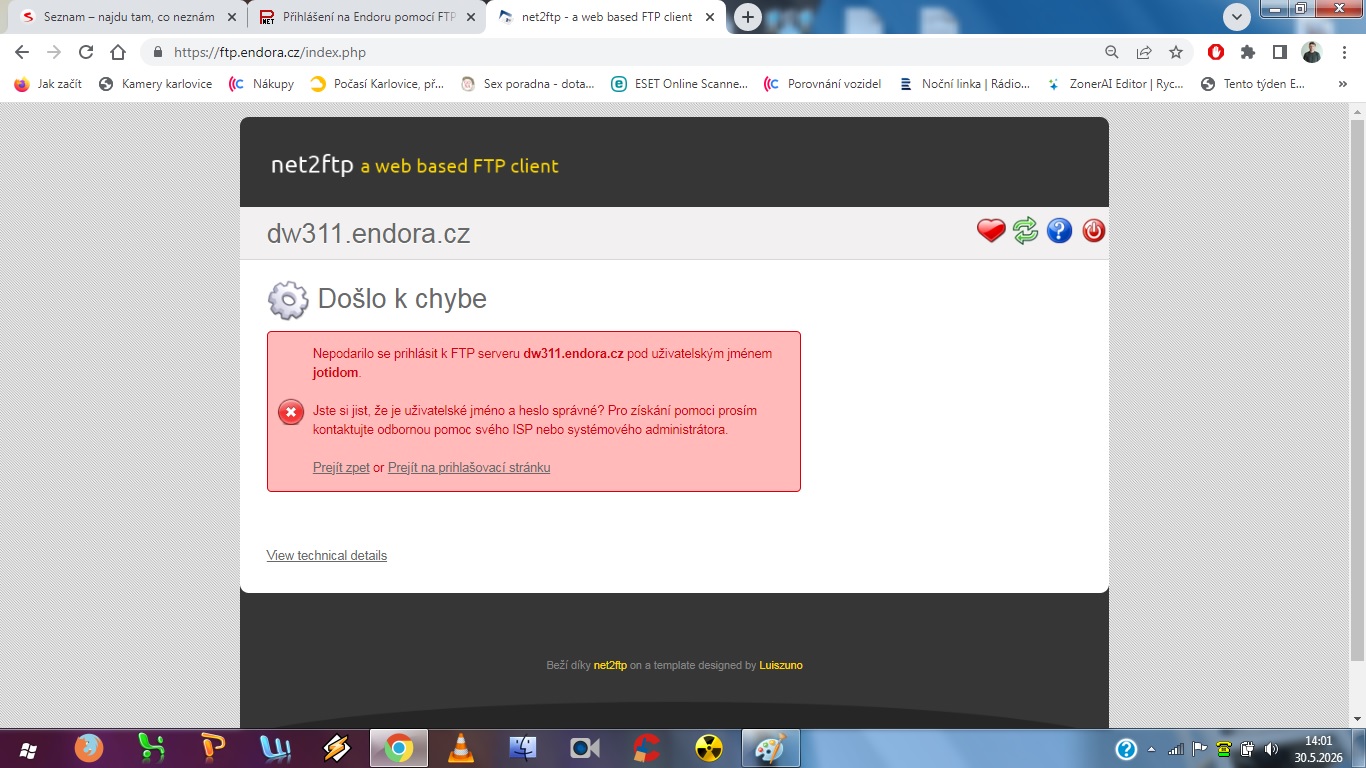
Task: Select the net2ftp tab
Action: point(607,17)
